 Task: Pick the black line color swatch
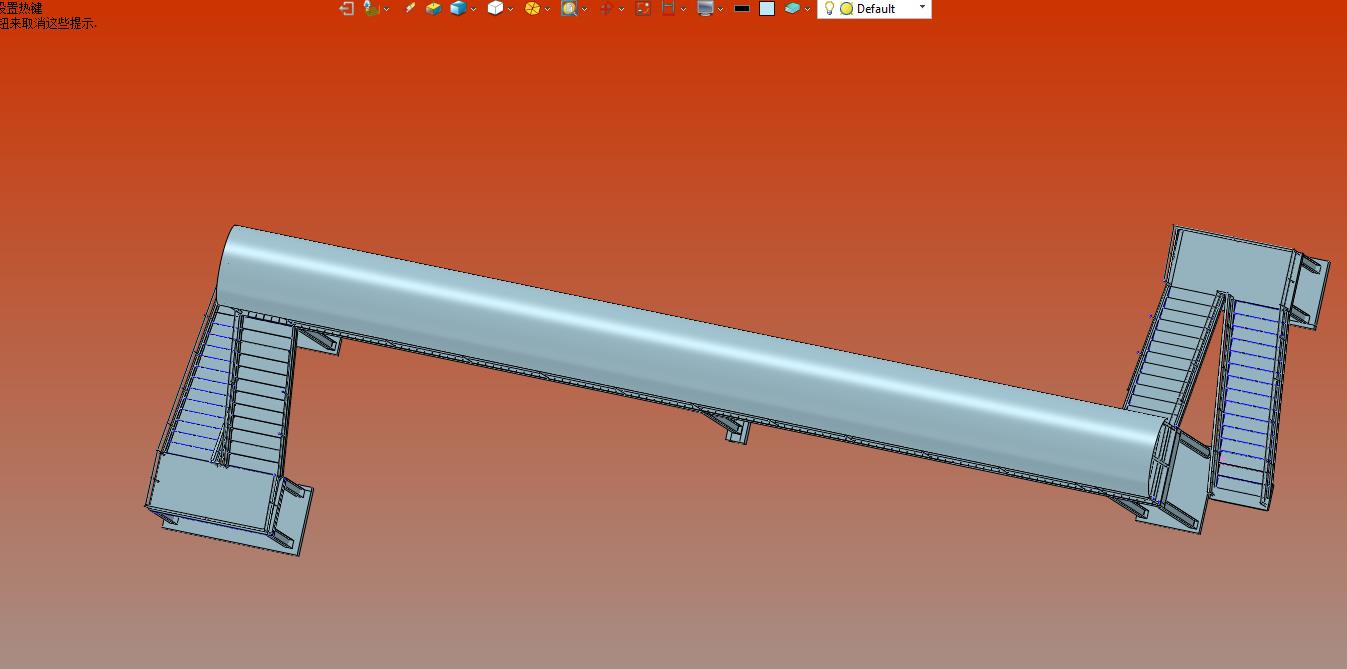[x=742, y=8]
